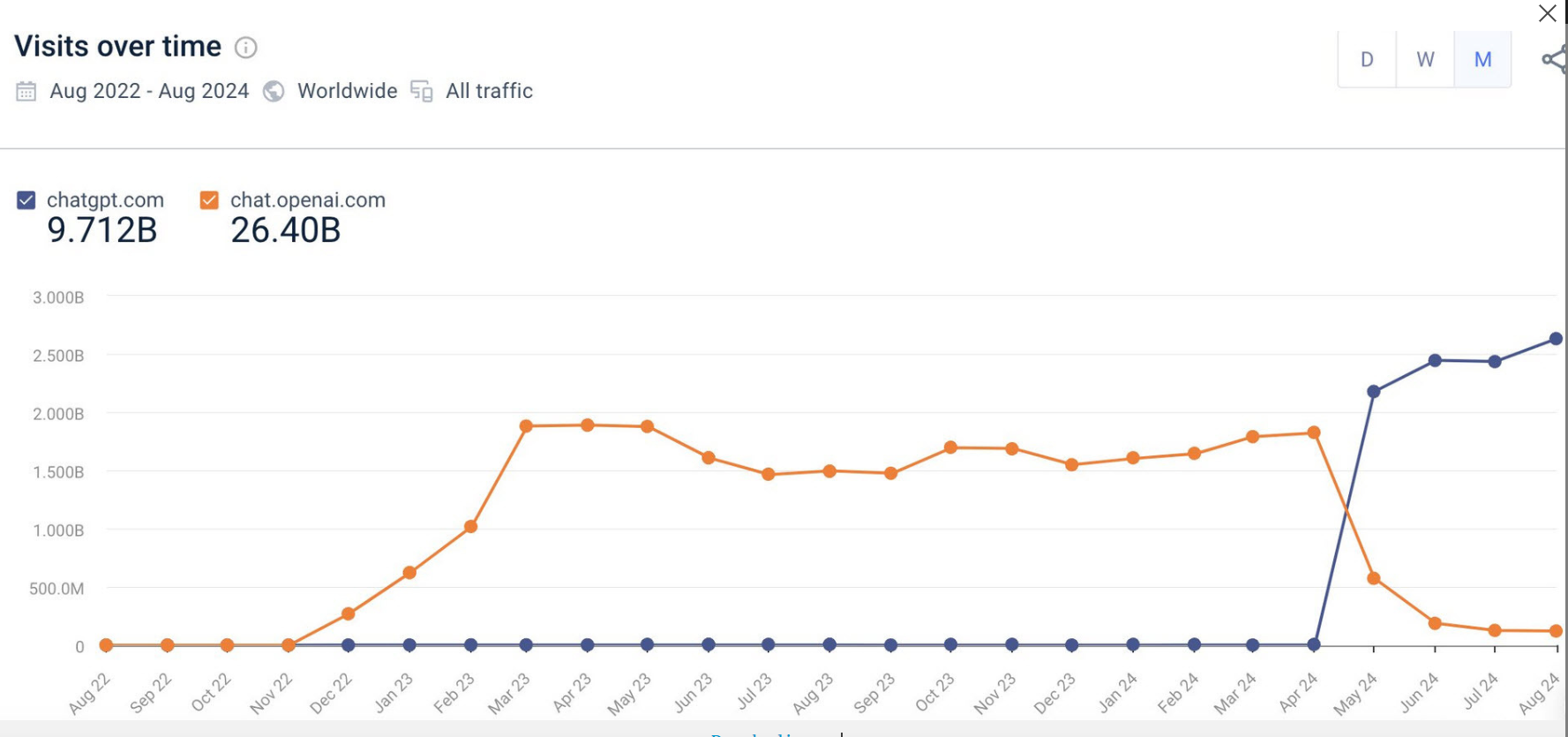Uncheck the chatgpt.com series checkbox
The width and height of the screenshot is (1568, 737).
(26, 200)
